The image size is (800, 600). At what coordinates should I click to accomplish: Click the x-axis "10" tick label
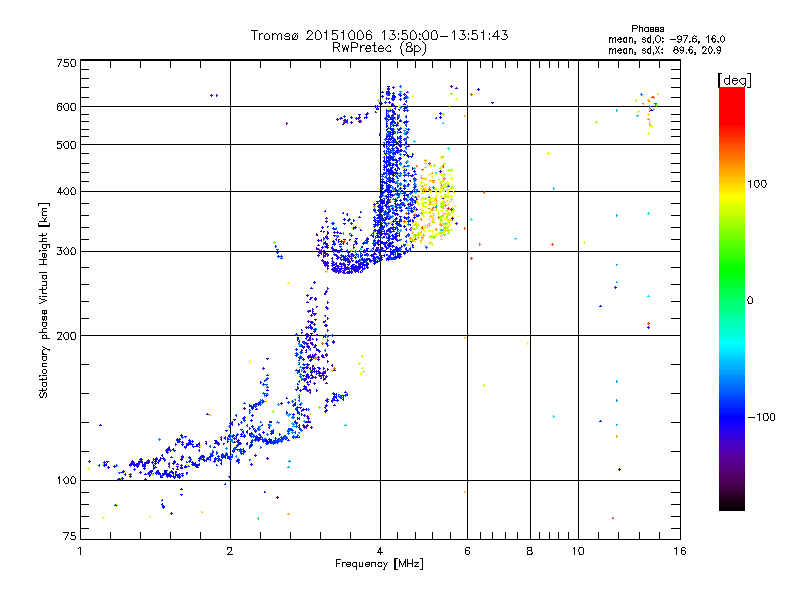point(578,551)
